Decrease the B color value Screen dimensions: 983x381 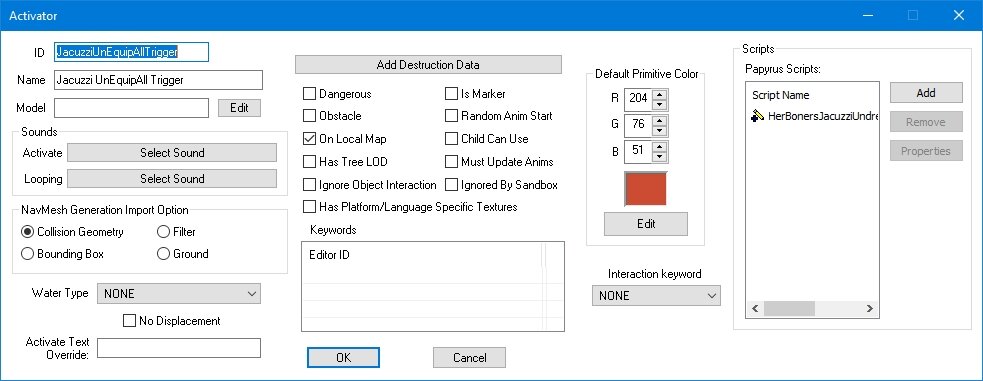tap(660, 156)
